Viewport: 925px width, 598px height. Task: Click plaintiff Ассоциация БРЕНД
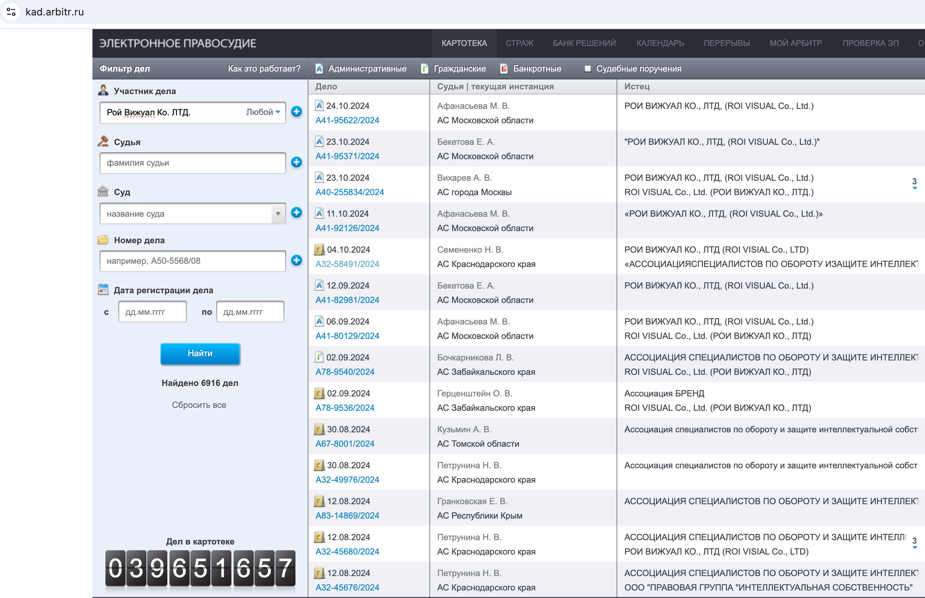point(664,393)
